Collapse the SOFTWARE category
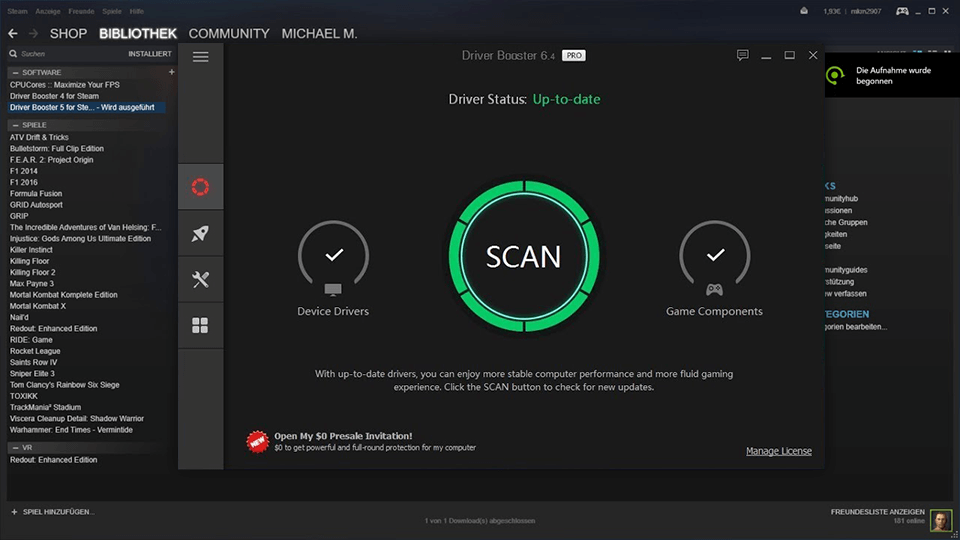 (15, 72)
